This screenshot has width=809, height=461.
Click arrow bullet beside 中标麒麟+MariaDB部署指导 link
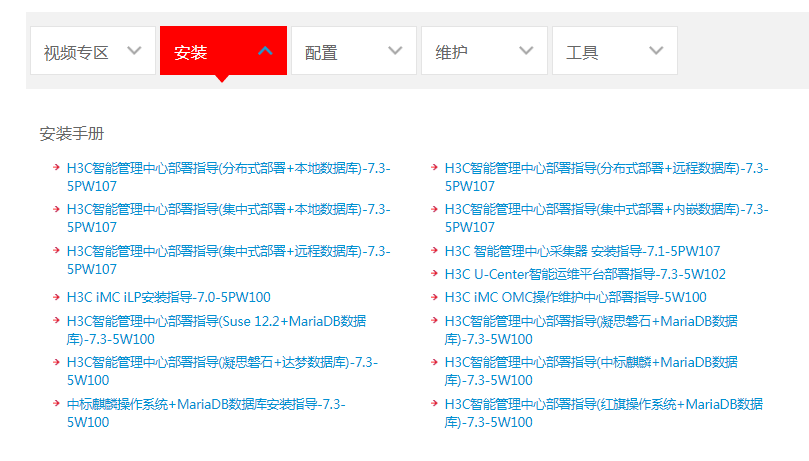434,362
